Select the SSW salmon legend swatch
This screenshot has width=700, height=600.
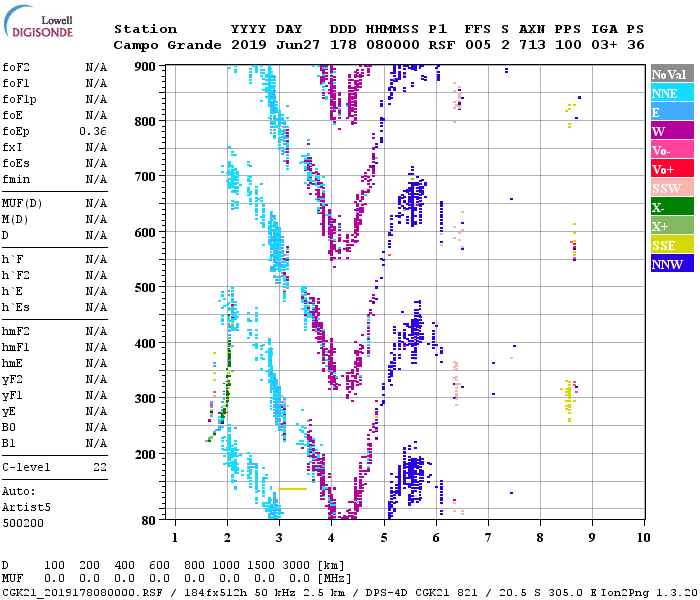(672, 188)
